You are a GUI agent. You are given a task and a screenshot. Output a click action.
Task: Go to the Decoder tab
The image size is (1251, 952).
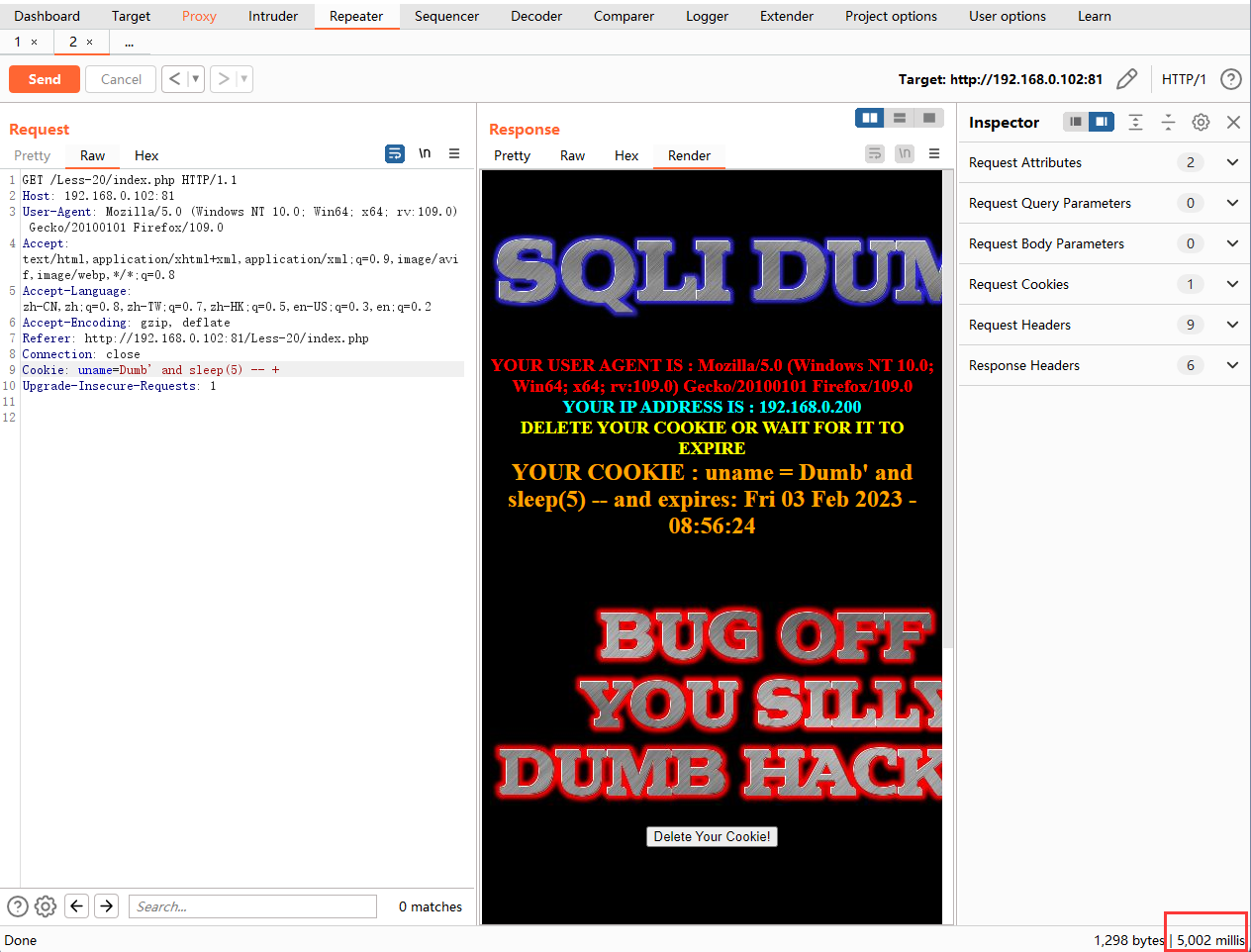pos(536,16)
